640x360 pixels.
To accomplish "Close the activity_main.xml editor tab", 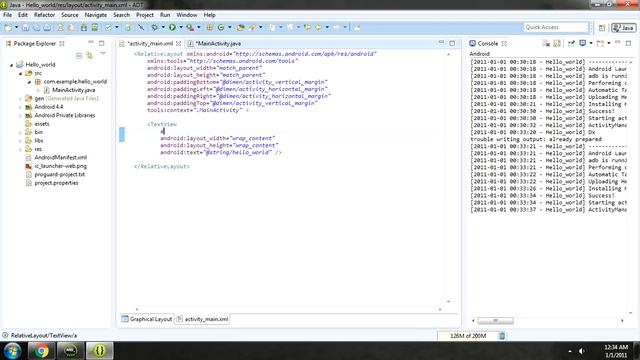I will [178, 43].
